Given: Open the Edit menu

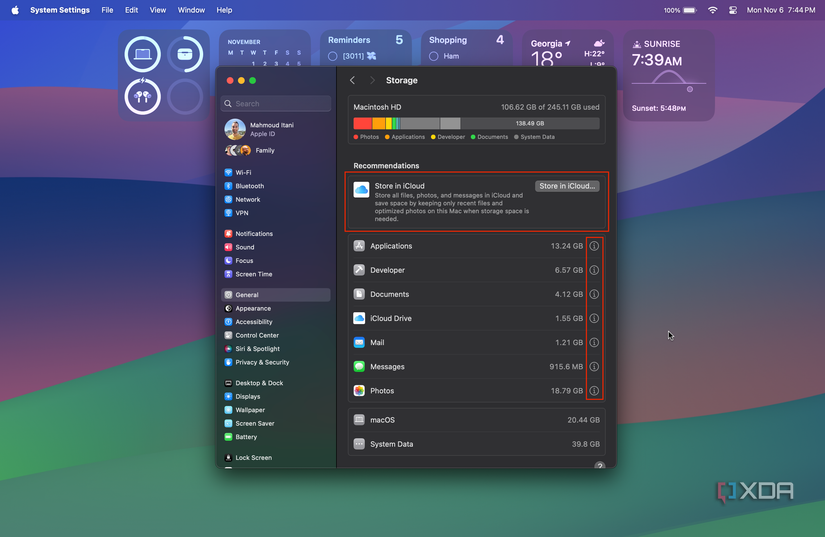Looking at the screenshot, I should [132, 10].
